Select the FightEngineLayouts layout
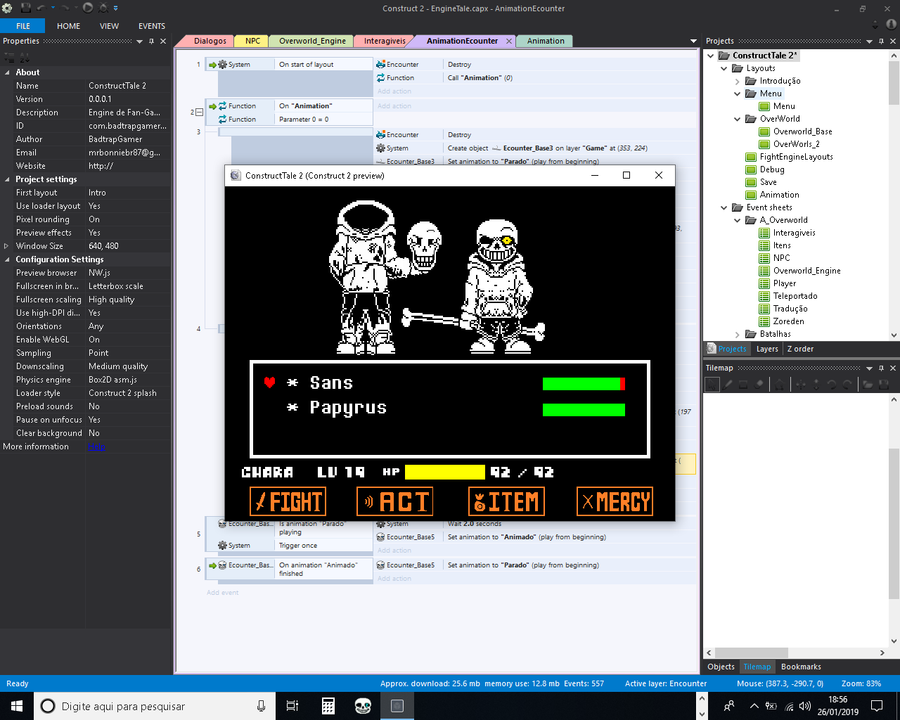Screen dimensions: 900x720 796,157
